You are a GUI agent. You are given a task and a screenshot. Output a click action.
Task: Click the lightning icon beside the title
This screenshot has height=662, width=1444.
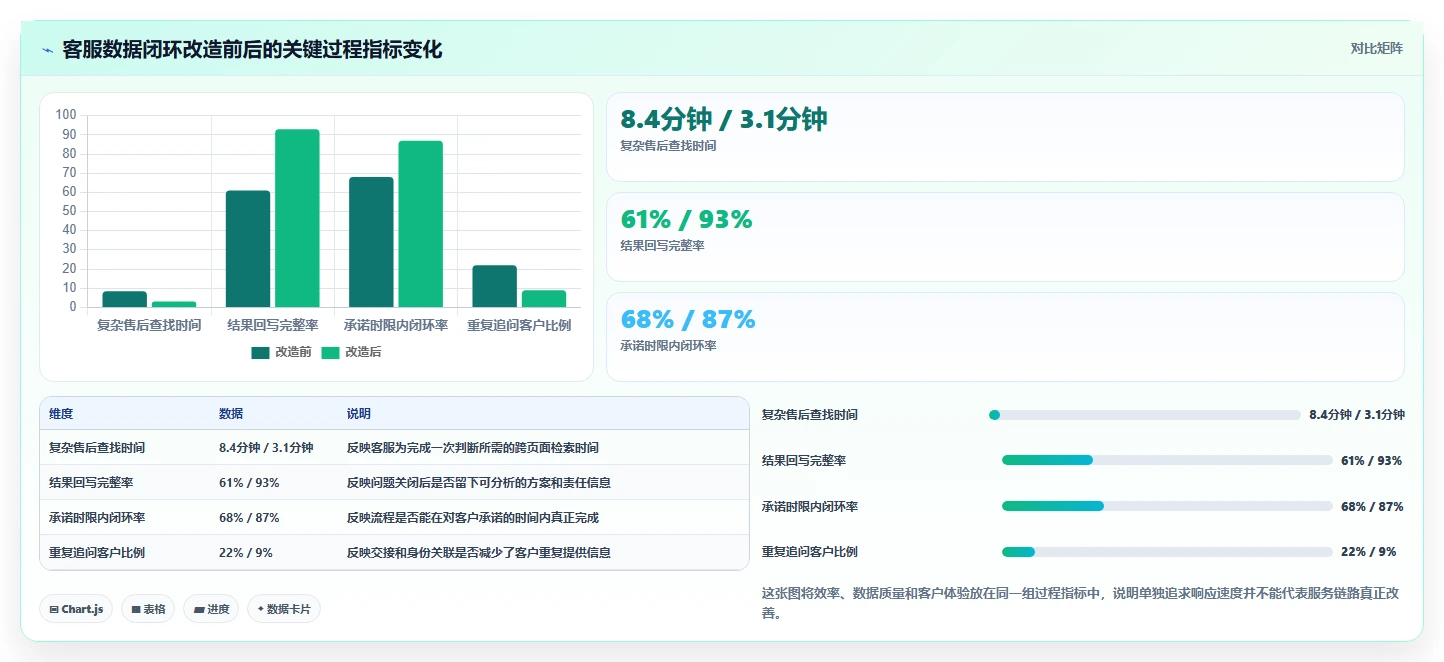click(x=48, y=50)
